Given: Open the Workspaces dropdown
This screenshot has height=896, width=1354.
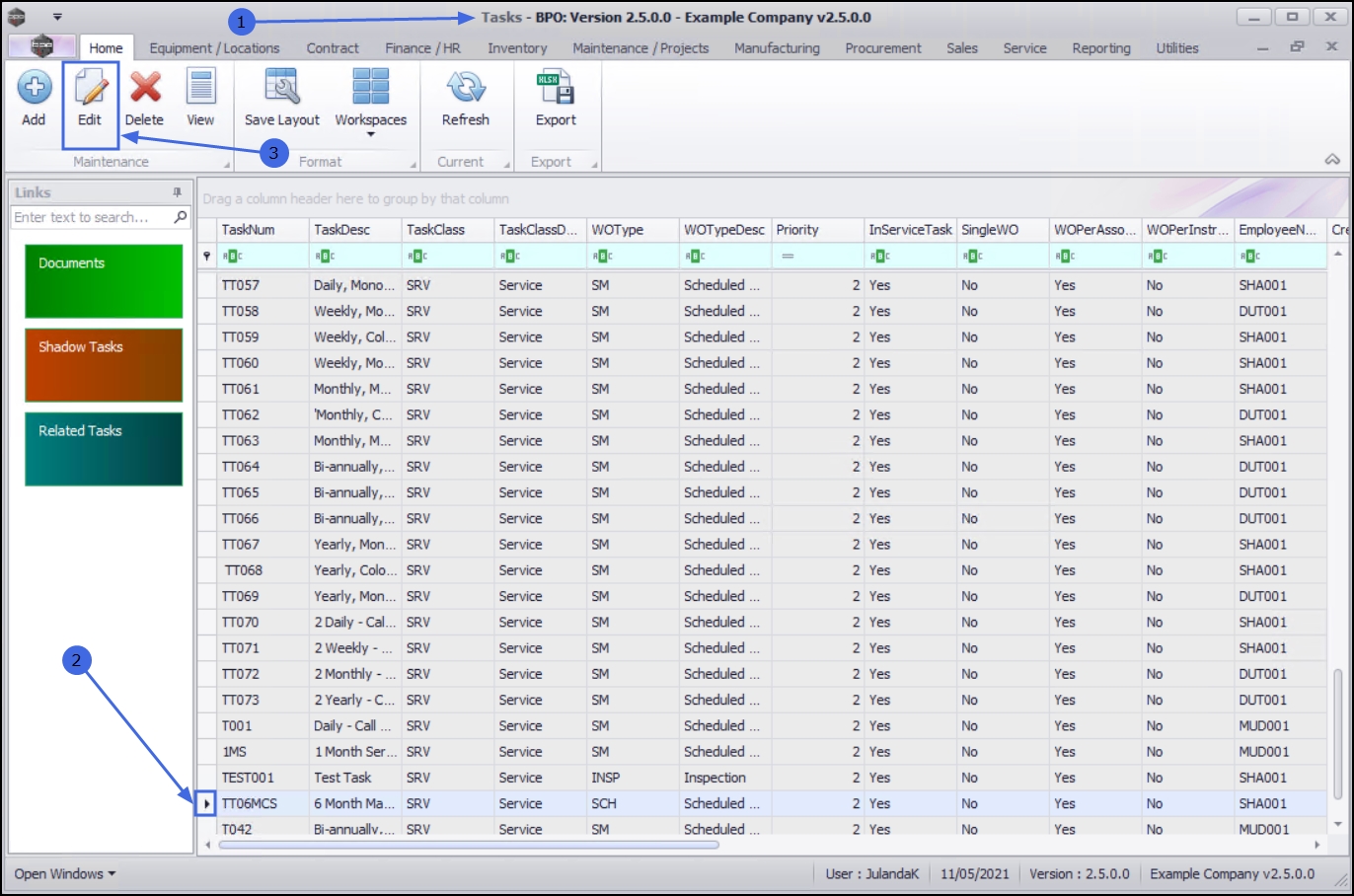Looking at the screenshot, I should pos(370,99).
